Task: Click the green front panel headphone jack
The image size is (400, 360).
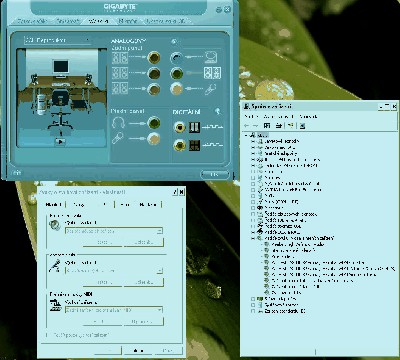Action: [154, 123]
